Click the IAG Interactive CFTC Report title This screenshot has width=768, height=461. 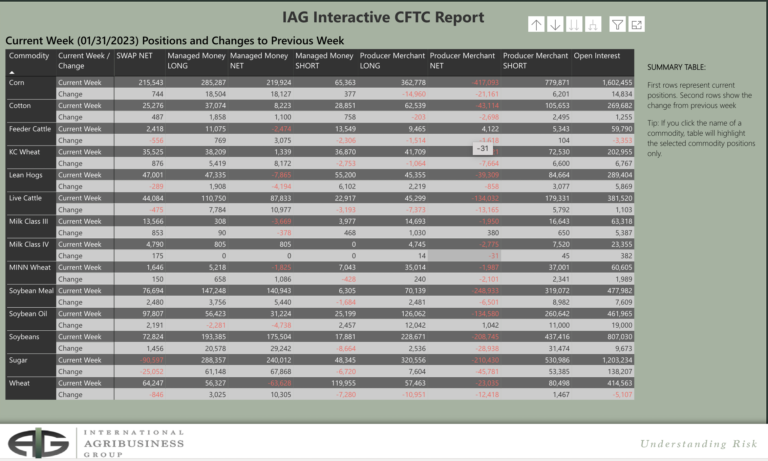point(383,17)
